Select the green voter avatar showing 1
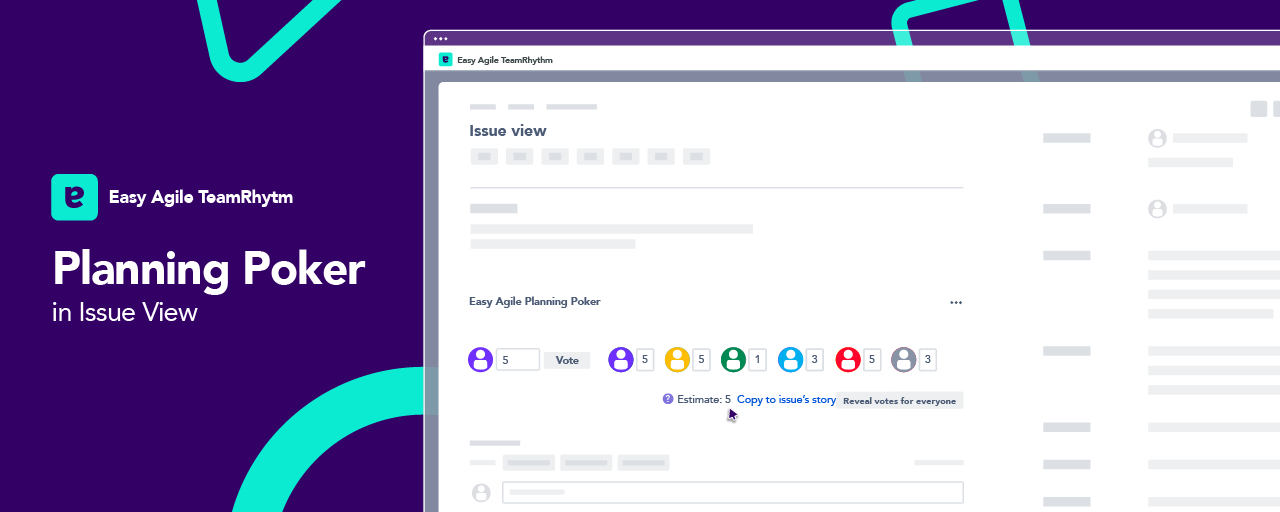 pyautogui.click(x=734, y=360)
